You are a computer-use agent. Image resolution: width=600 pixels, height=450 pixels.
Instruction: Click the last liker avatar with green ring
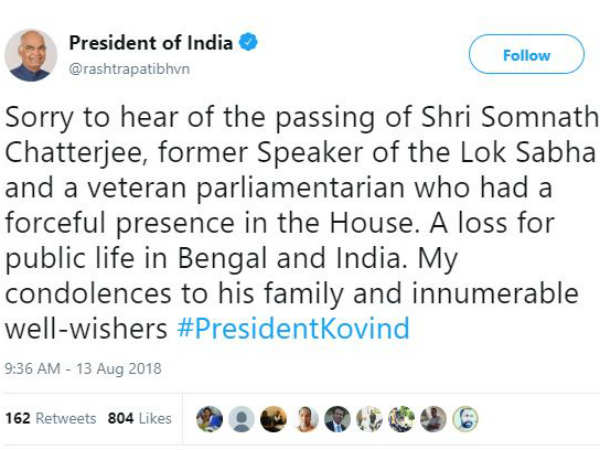tap(465, 419)
